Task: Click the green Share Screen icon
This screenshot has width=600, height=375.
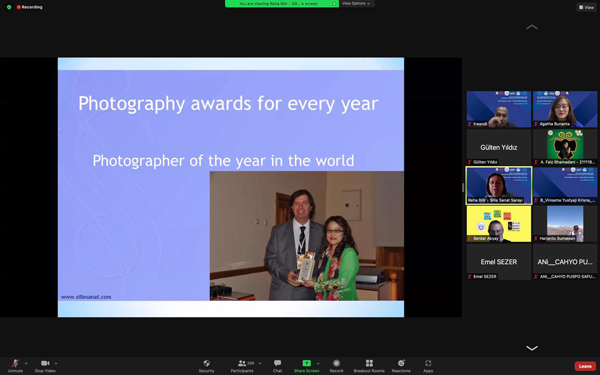Action: click(307, 363)
